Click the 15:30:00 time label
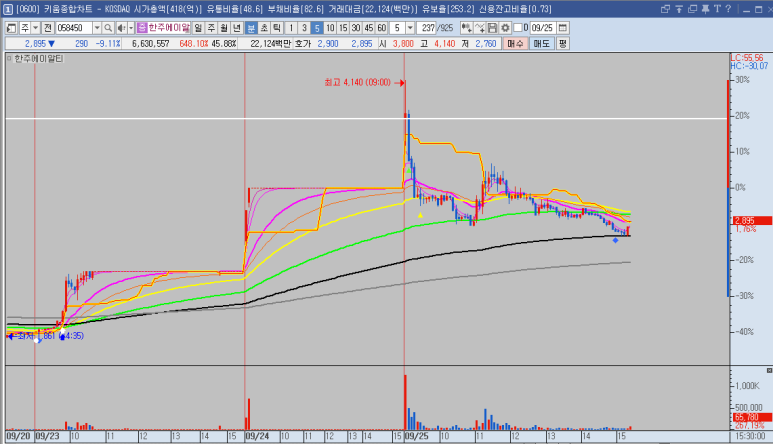 [749, 437]
